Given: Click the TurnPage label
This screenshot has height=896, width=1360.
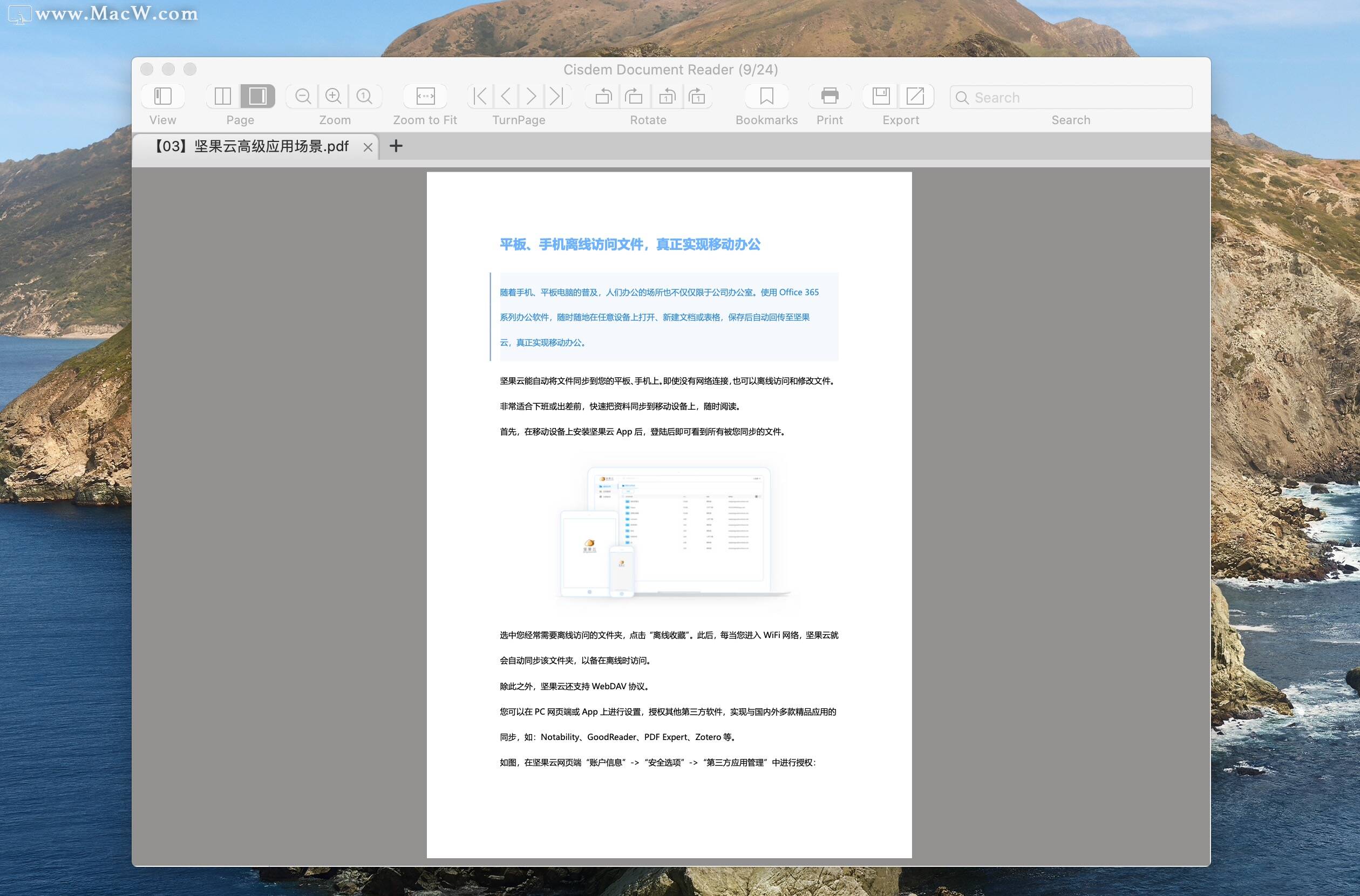Looking at the screenshot, I should 519,120.
